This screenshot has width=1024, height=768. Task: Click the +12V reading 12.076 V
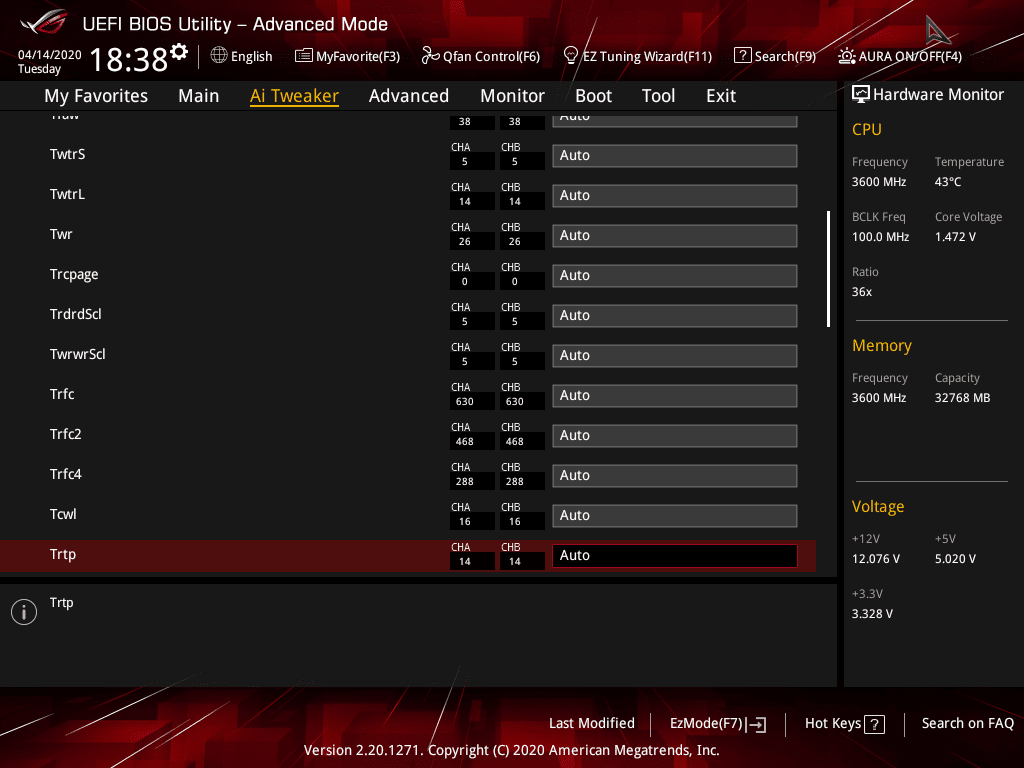coord(876,559)
